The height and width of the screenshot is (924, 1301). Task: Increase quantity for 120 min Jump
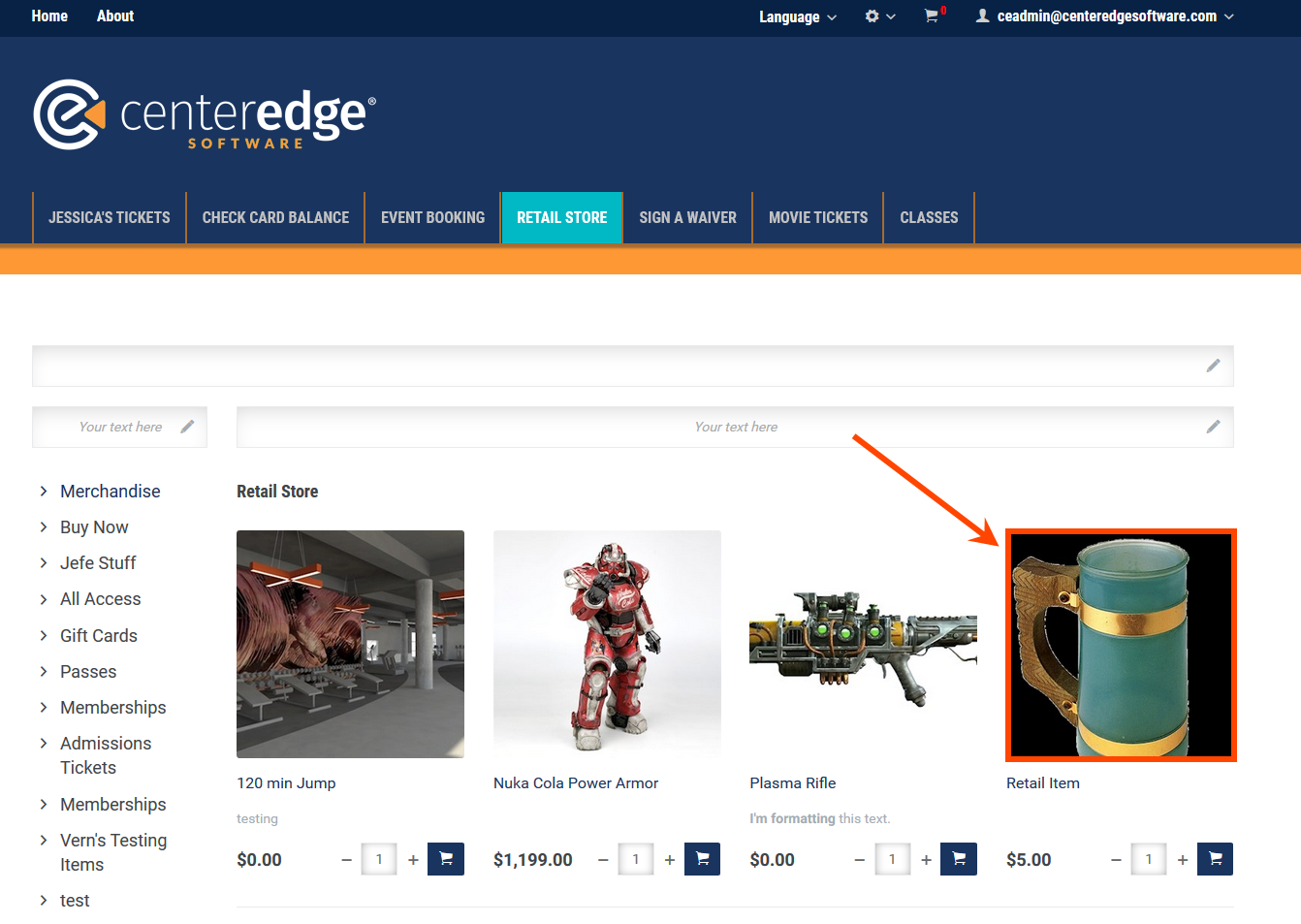pos(413,860)
